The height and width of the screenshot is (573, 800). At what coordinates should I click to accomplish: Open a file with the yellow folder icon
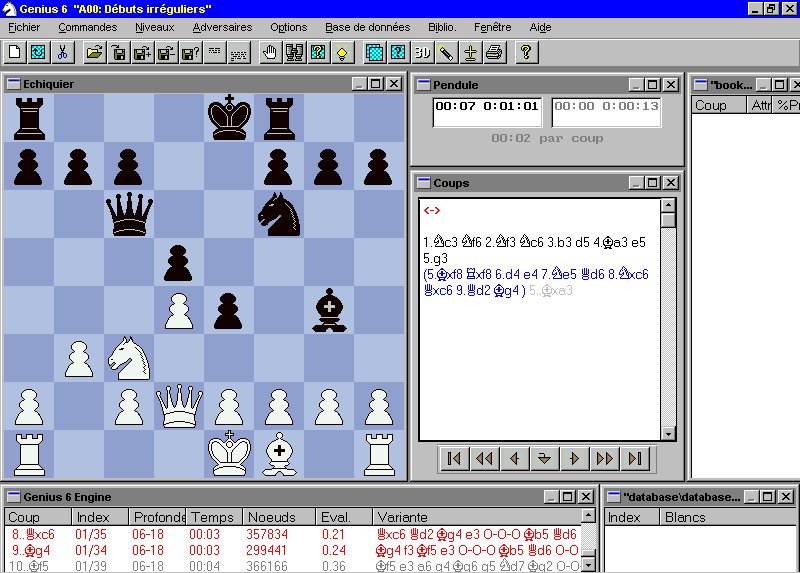pos(94,52)
